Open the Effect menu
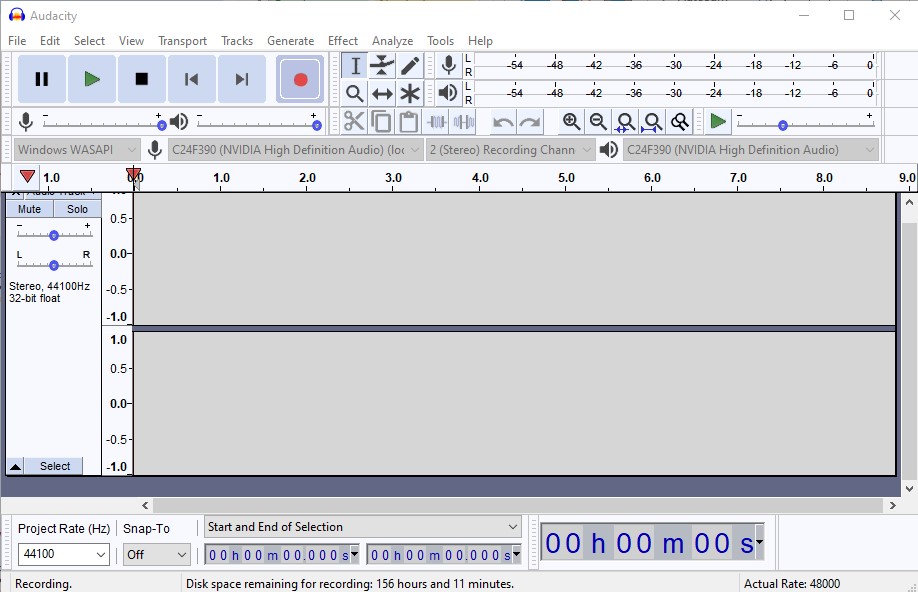 (x=343, y=41)
